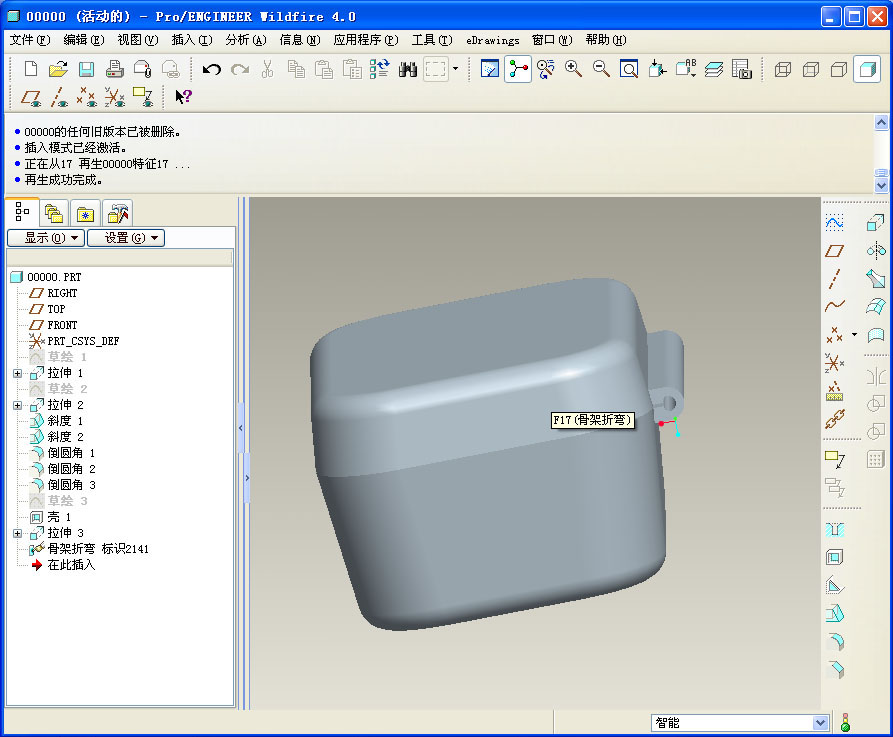Expand the 拉伸 3 feature node

point(18,534)
